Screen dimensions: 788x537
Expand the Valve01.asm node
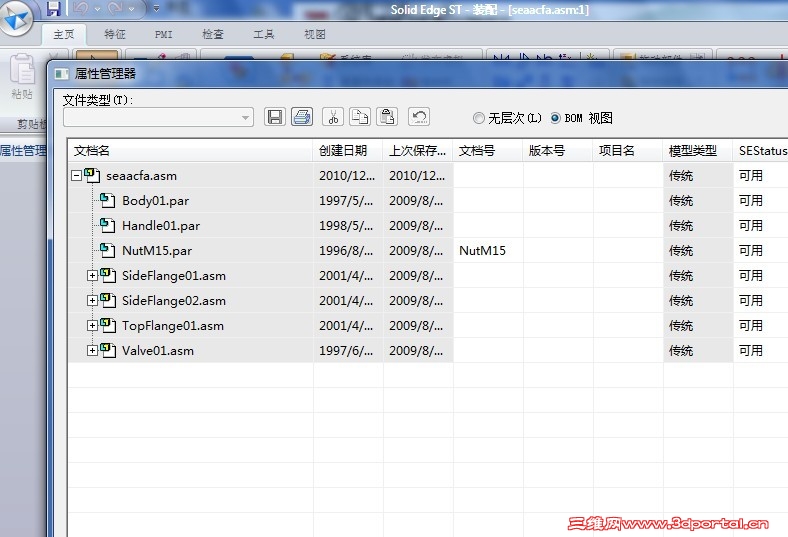click(92, 350)
